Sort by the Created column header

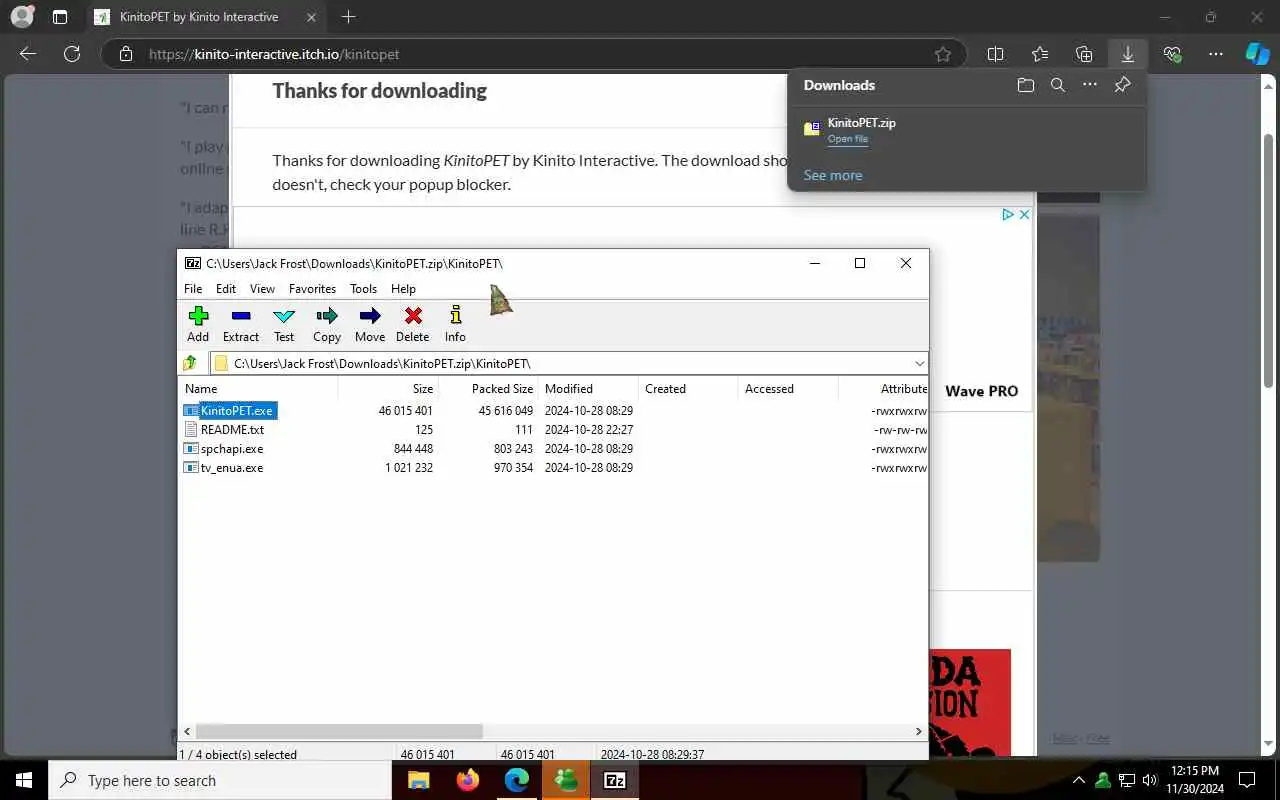[x=688, y=389]
